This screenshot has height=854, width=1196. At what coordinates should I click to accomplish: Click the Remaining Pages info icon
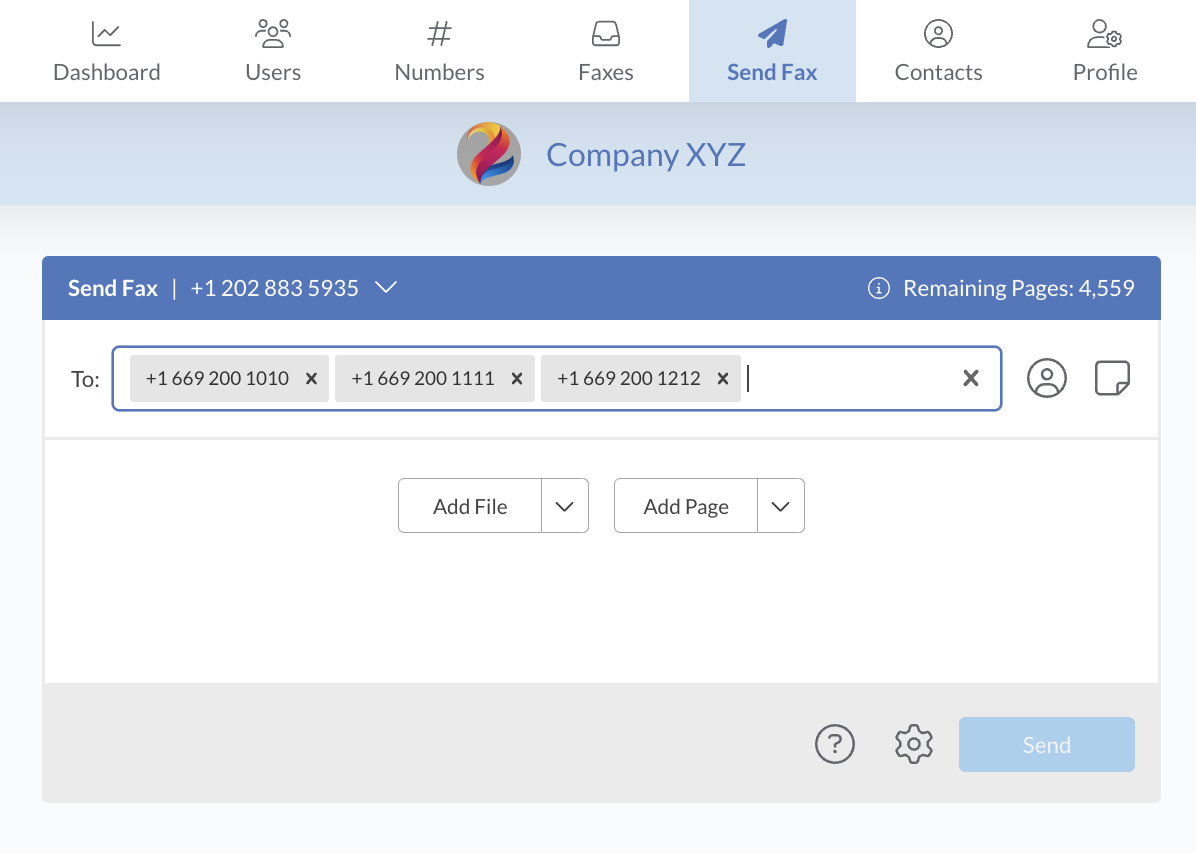click(878, 289)
